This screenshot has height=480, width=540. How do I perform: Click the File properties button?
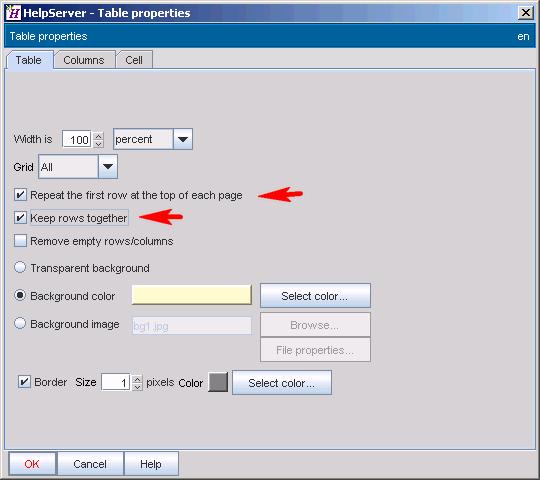click(315, 350)
